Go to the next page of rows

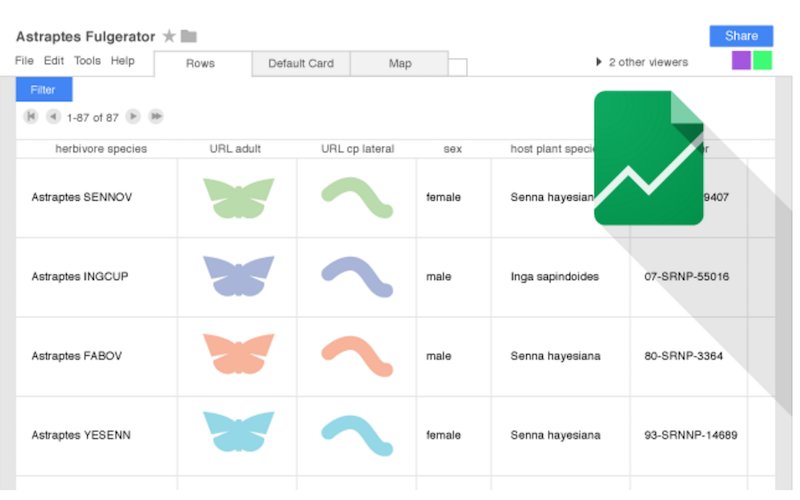pyautogui.click(x=133, y=116)
